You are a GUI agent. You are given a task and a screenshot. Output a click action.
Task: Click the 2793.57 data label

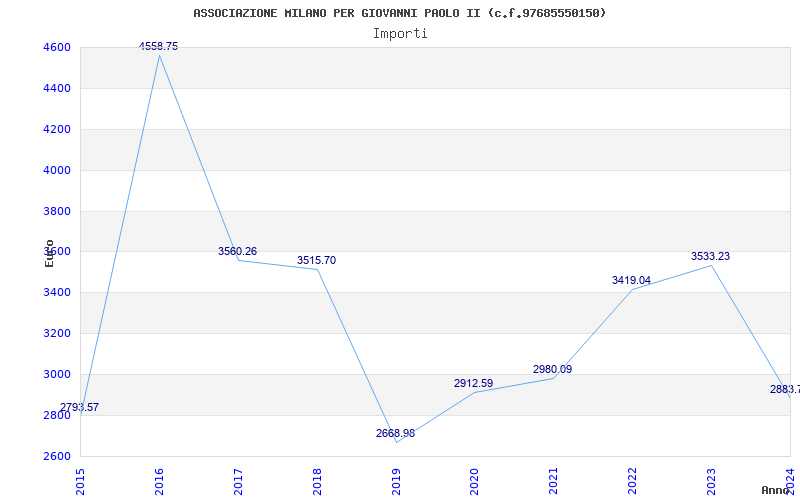[x=80, y=407]
